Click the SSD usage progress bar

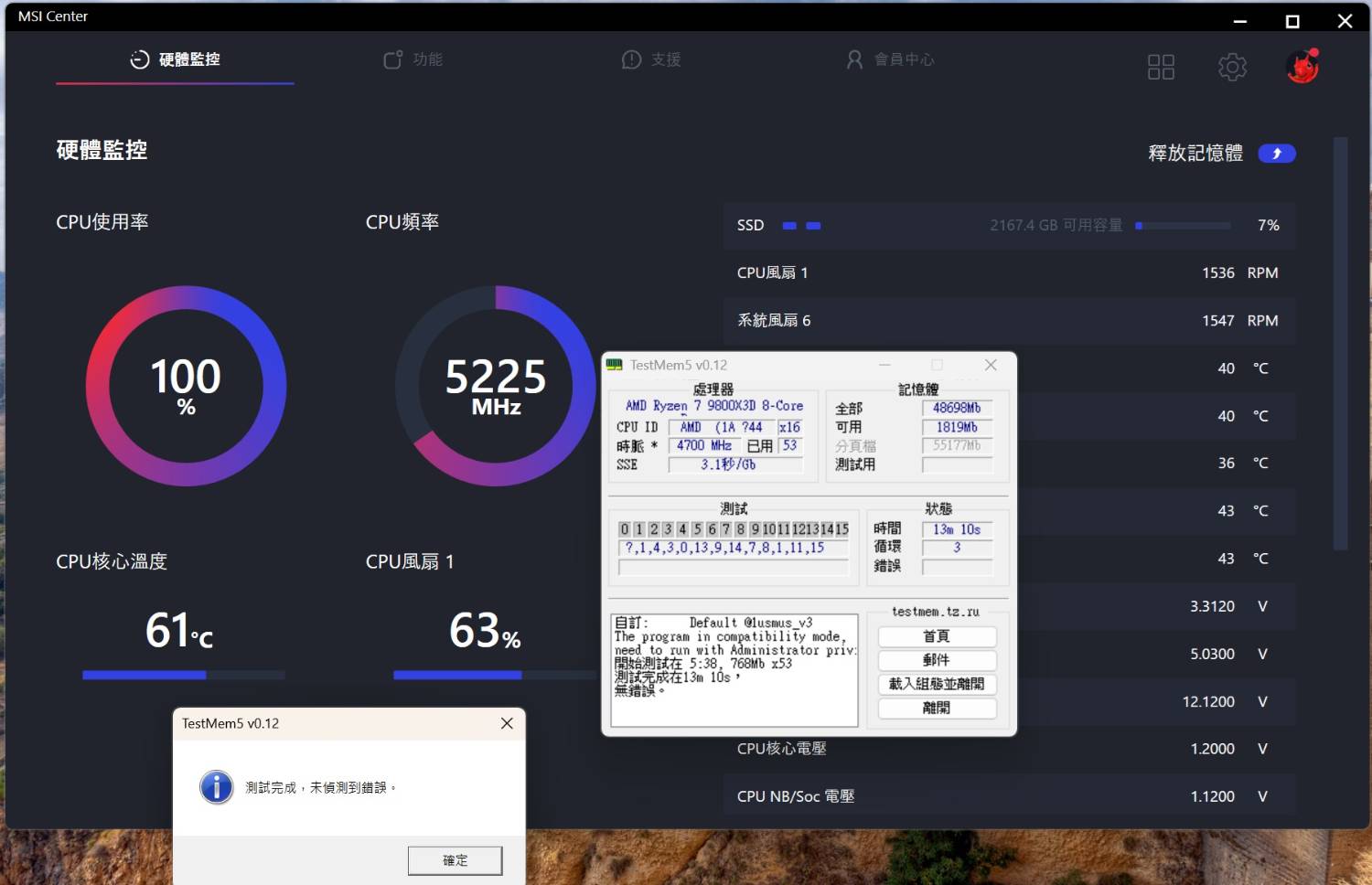(1183, 225)
